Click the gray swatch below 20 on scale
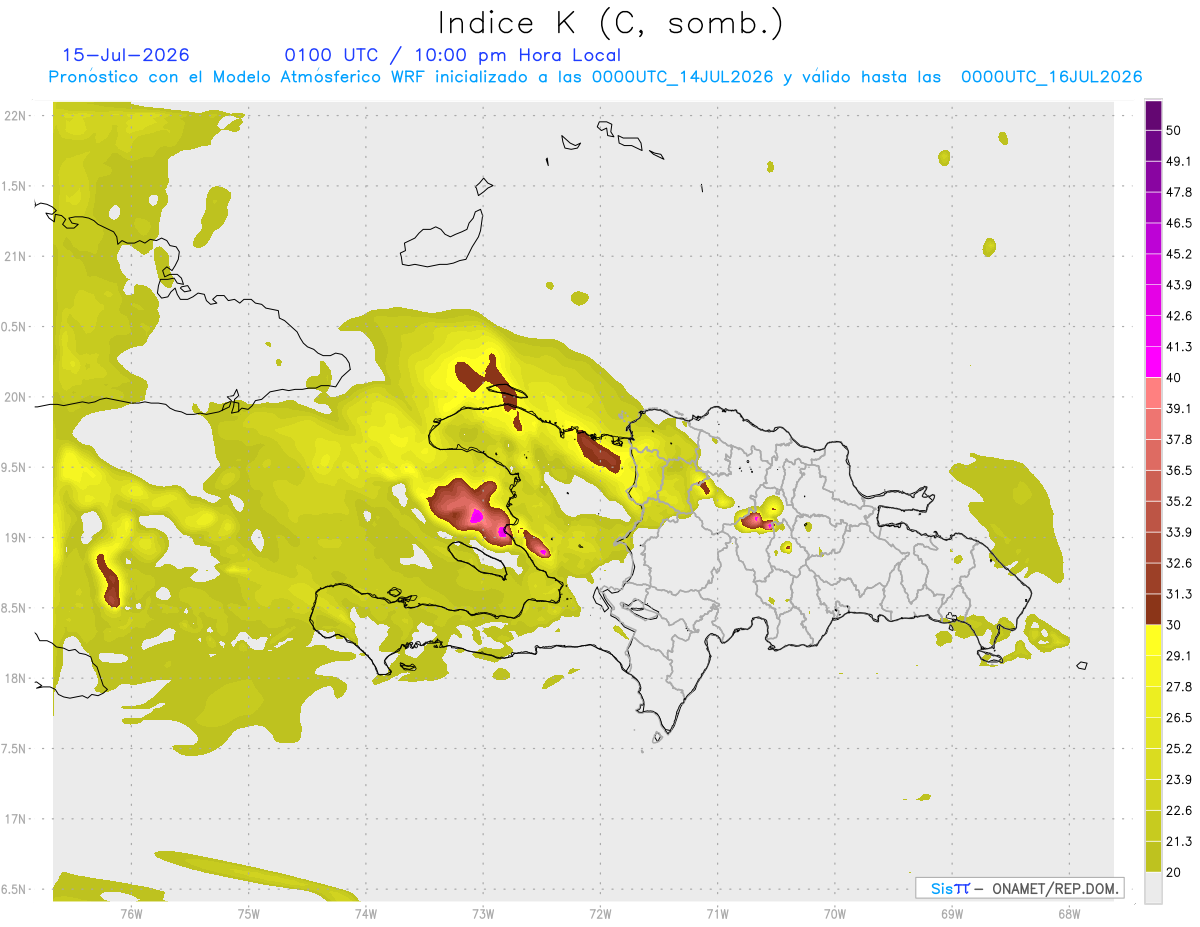This screenshot has width=1200, height=927. tap(1153, 887)
